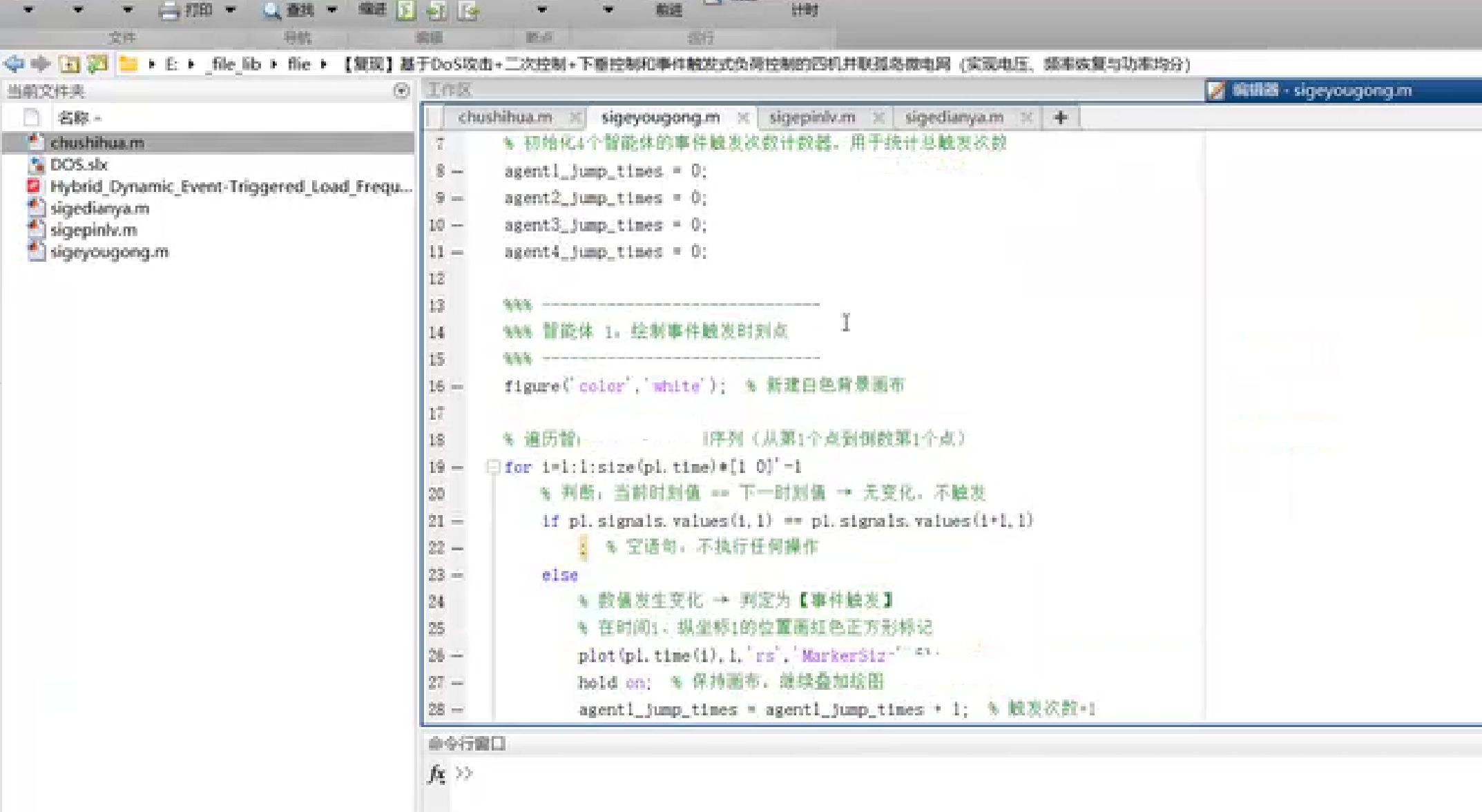Click the Find magnifier icon
The height and width of the screenshot is (812, 1482).
click(x=272, y=10)
